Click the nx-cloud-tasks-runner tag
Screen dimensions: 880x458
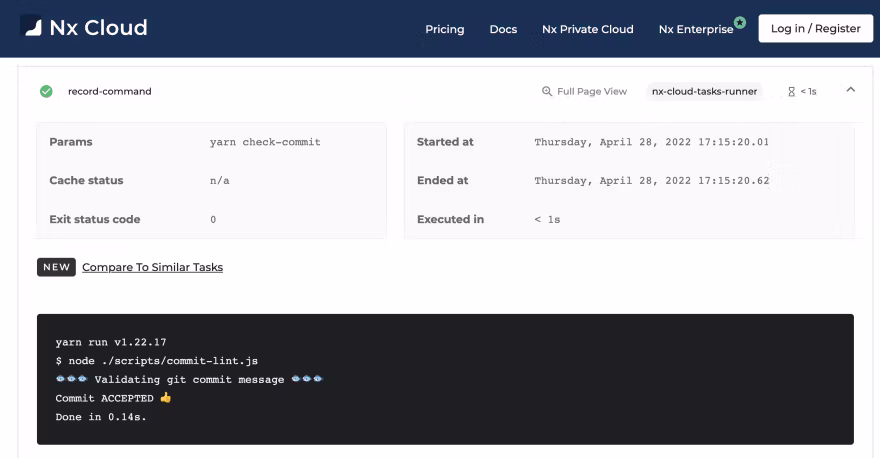704,91
